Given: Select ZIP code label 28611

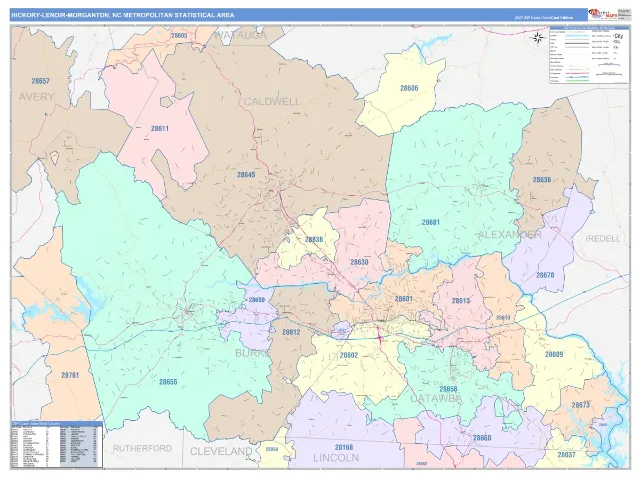Looking at the screenshot, I should point(160,128).
